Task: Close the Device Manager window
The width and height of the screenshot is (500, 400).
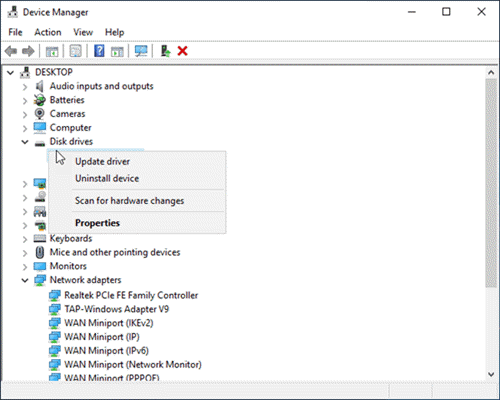Action: (481, 12)
